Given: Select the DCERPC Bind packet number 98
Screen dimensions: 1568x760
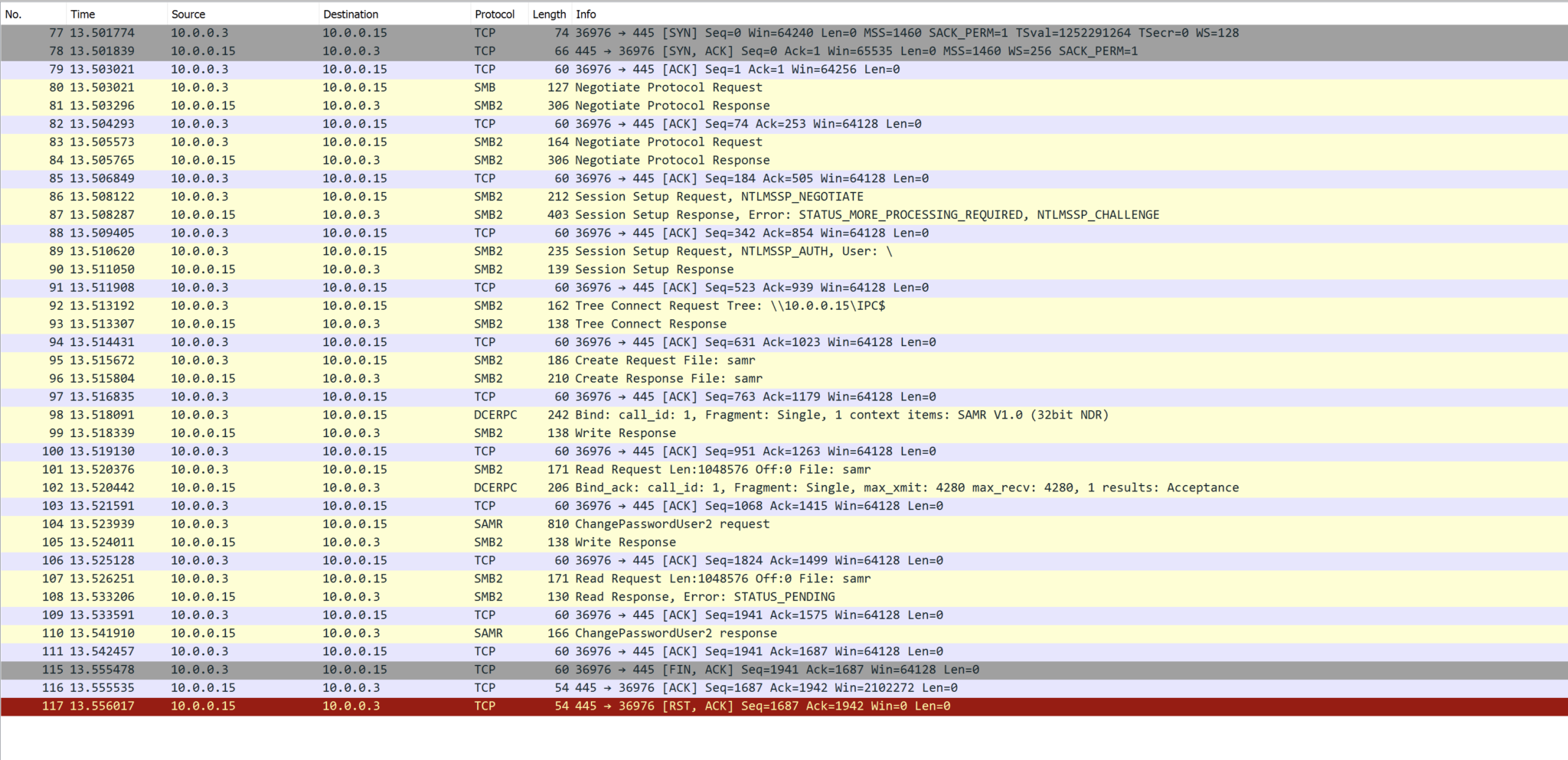Looking at the screenshot, I should (459, 415).
